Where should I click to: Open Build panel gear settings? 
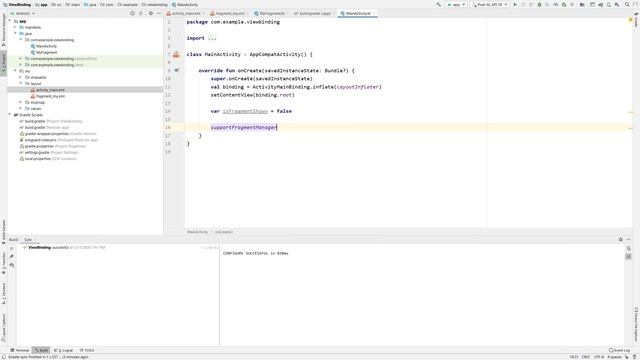point(620,240)
